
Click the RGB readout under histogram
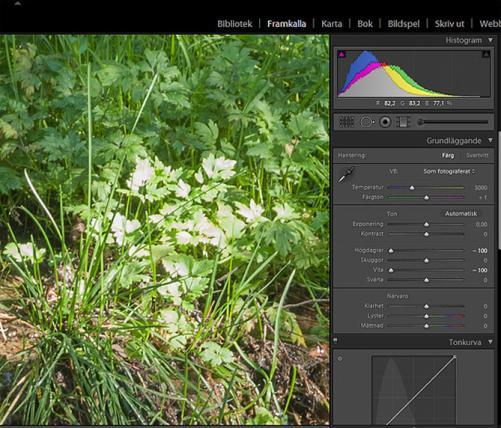tap(414, 103)
